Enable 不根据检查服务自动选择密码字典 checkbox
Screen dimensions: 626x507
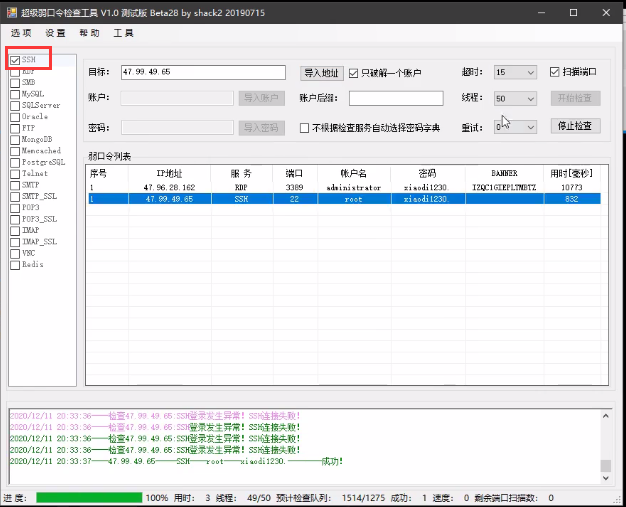coord(305,128)
